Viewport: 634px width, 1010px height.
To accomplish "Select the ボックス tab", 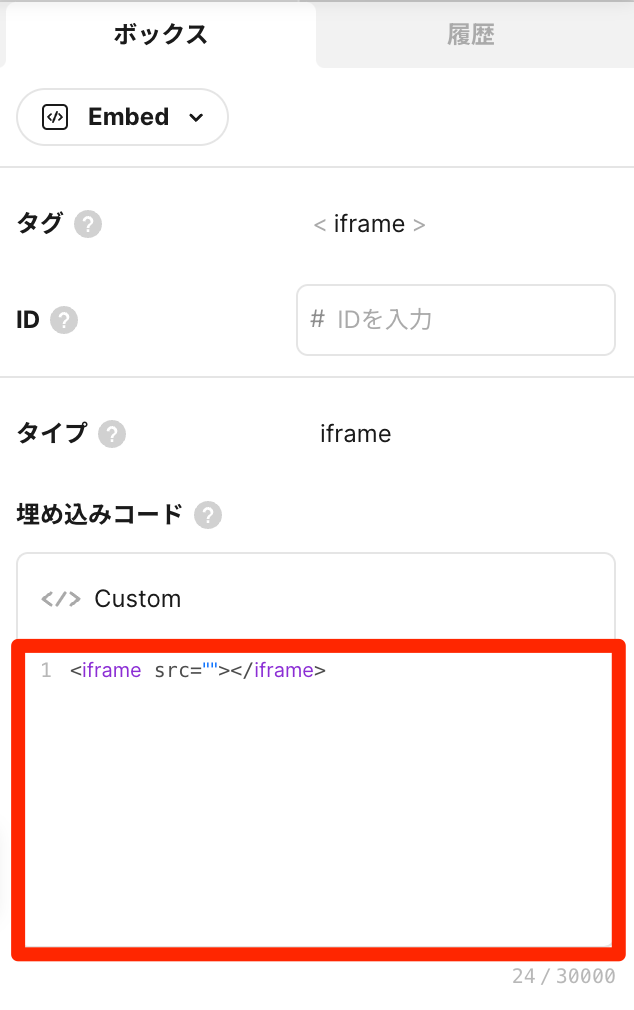I will [160, 35].
